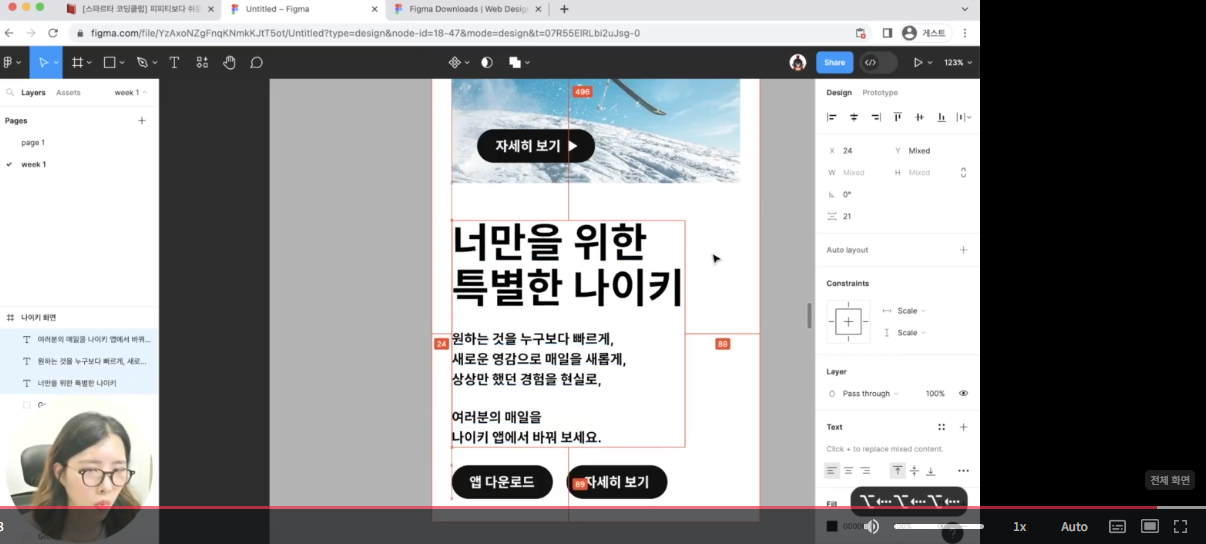
Task: Set text vertical align middle
Action: coord(914,471)
